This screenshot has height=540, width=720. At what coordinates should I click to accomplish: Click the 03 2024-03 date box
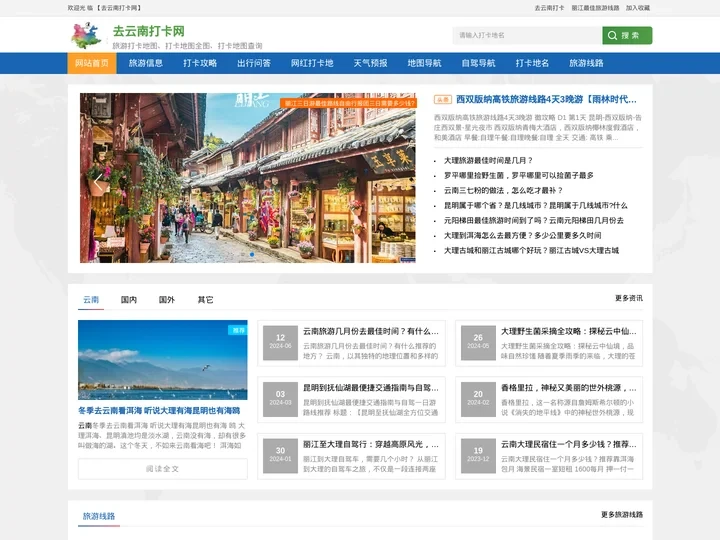pos(280,399)
